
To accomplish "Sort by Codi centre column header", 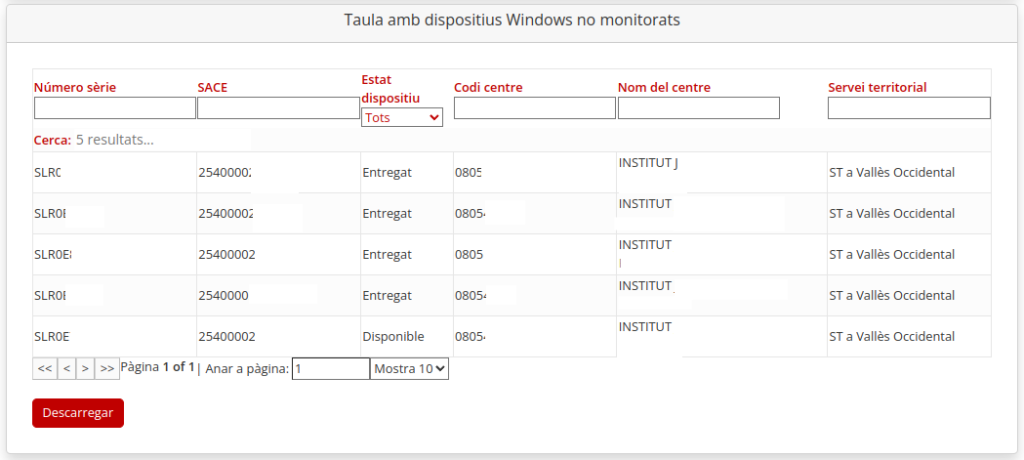I will tap(488, 87).
